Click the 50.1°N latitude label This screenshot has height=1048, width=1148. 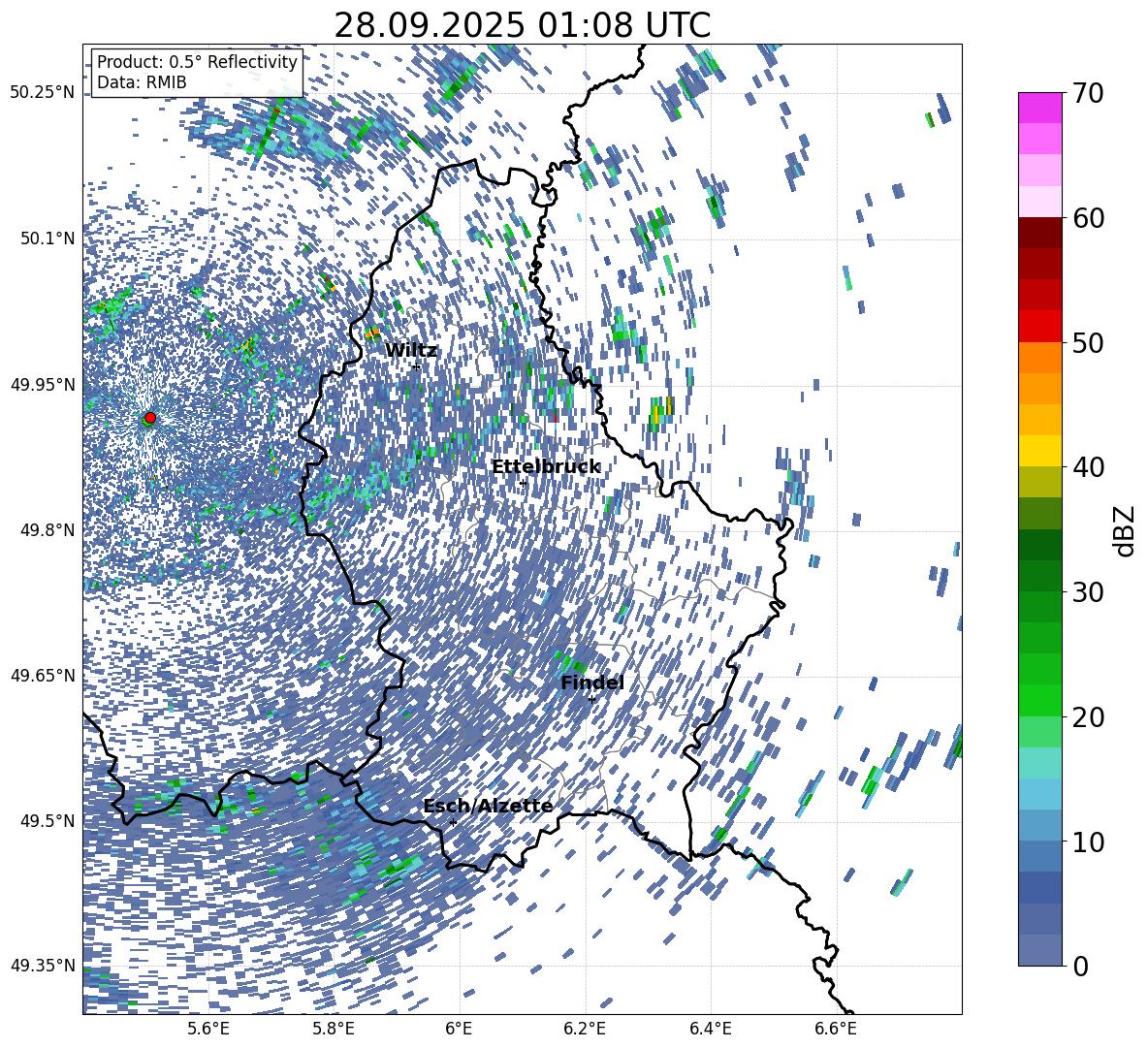coord(47,238)
